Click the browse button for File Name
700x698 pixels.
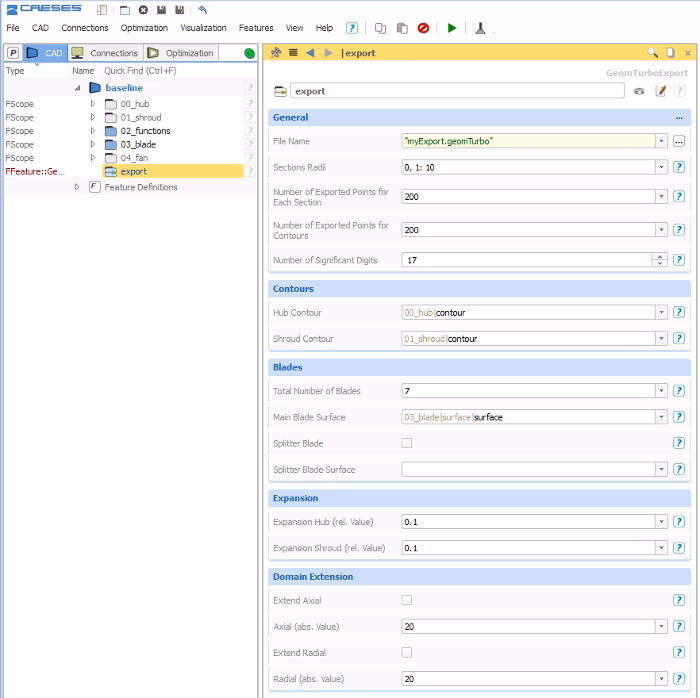[x=679, y=141]
